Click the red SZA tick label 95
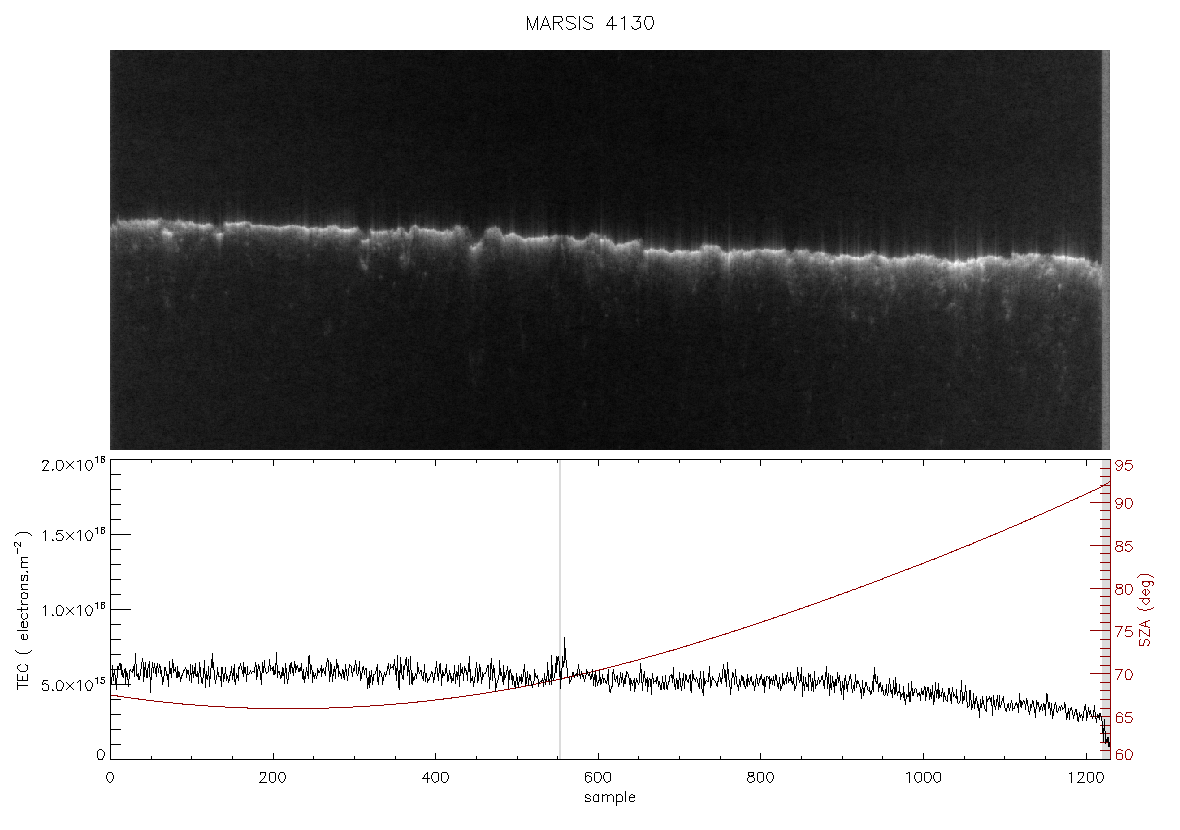1180x830 pixels. pos(1124,466)
